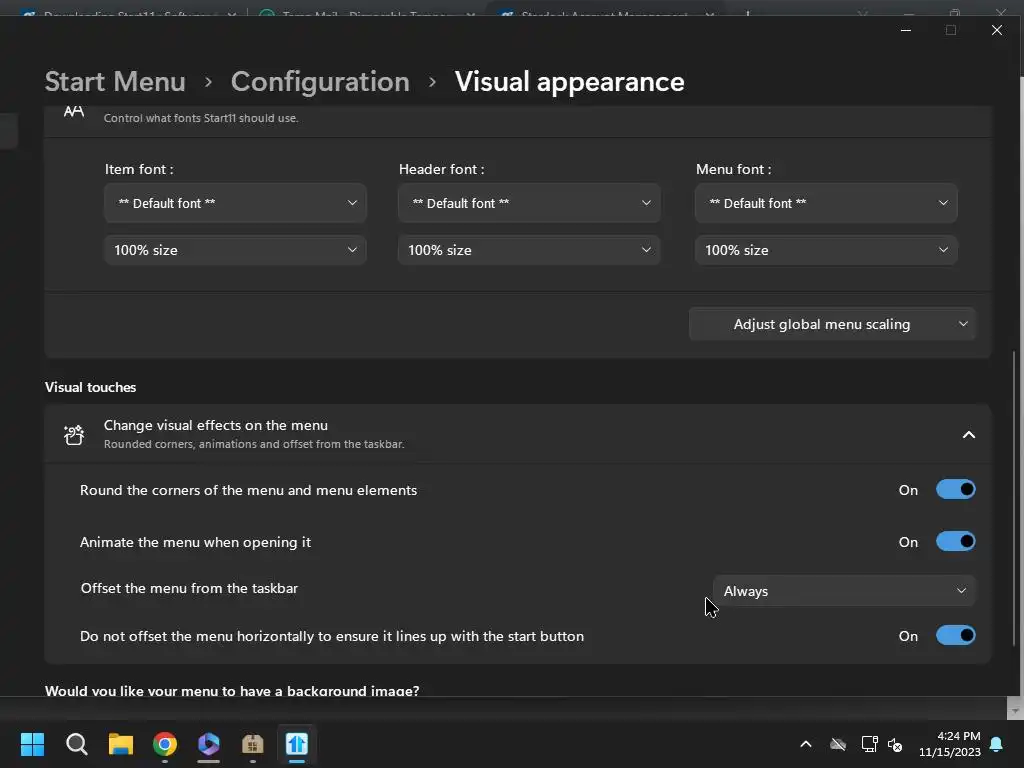1024x768 pixels.
Task: Click the Header font label
Action: [441, 169]
